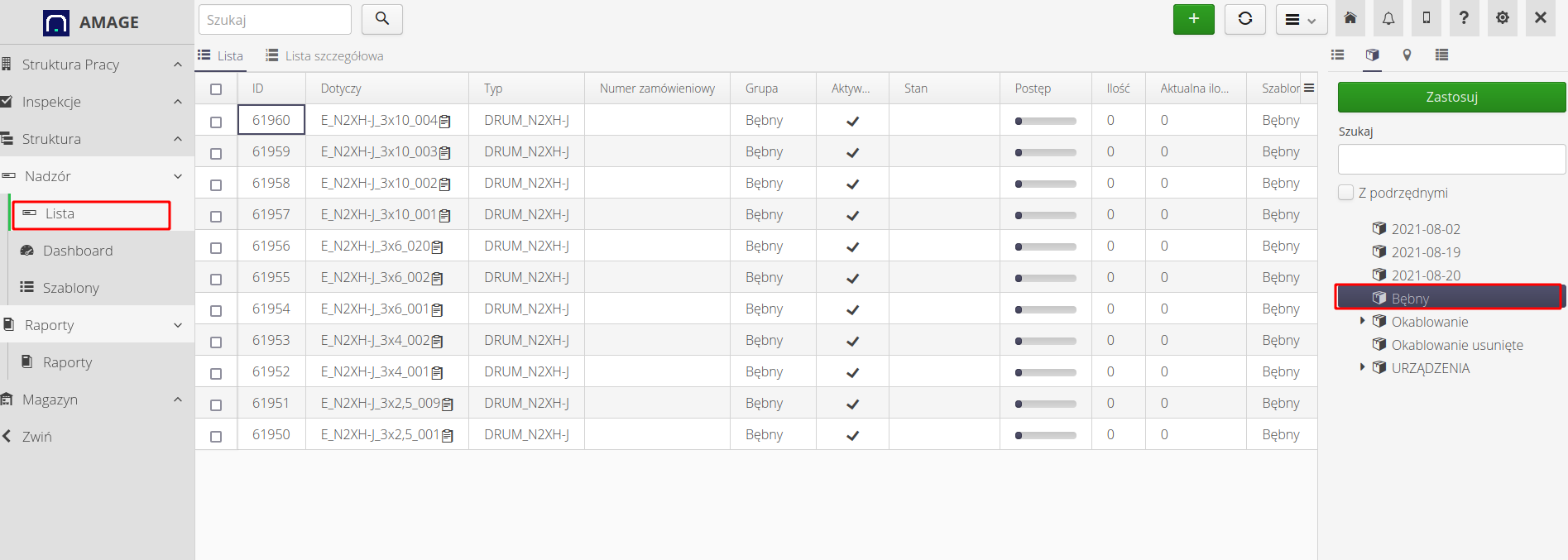Open the notifications bell icon
Viewport: 1568px width, 560px height.
(x=1388, y=18)
